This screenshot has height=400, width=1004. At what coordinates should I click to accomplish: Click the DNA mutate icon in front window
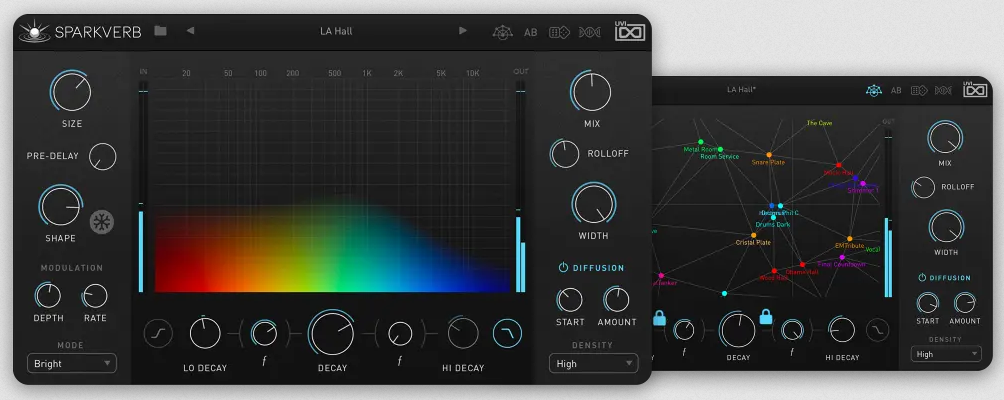[x=589, y=32]
